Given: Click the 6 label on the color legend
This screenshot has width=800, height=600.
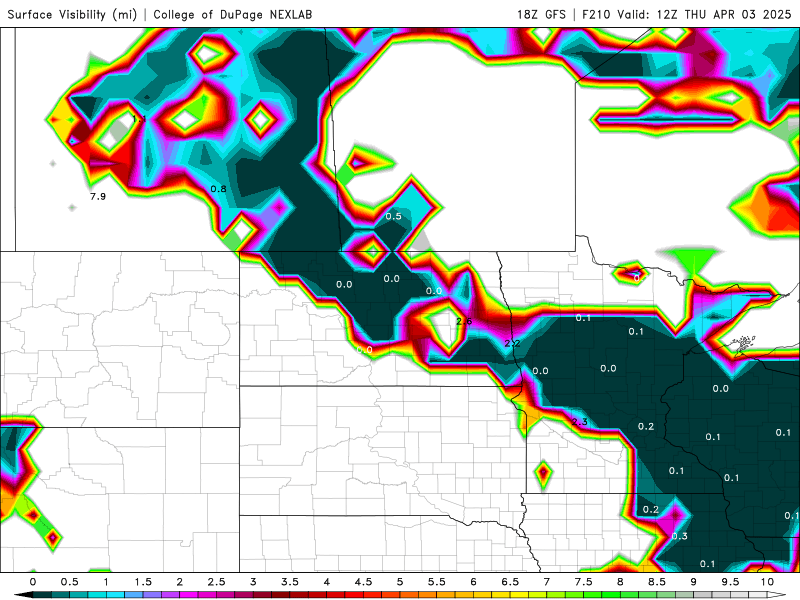Looking at the screenshot, I should pos(473,582).
